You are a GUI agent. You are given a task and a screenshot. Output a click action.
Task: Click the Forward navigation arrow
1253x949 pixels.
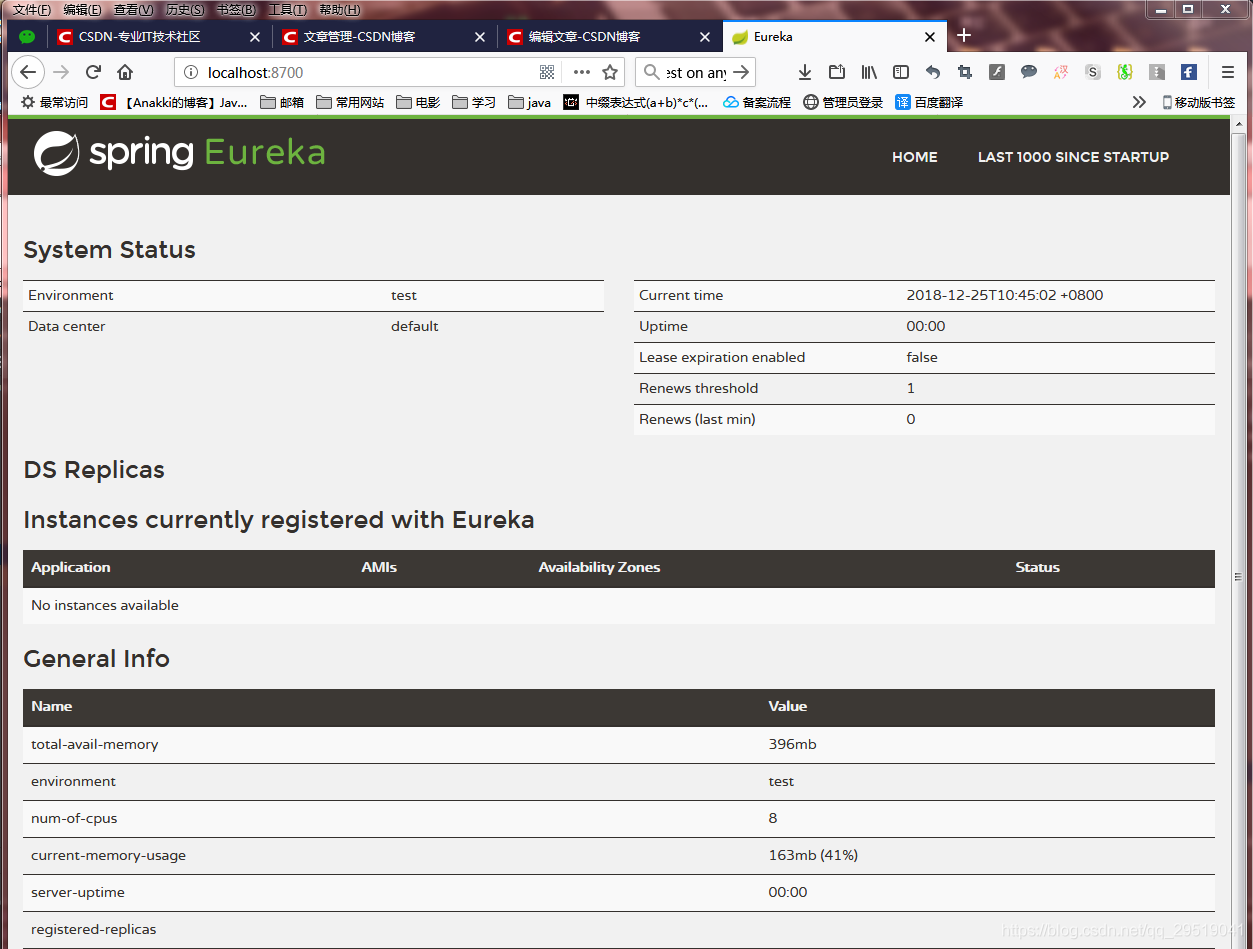(61, 72)
